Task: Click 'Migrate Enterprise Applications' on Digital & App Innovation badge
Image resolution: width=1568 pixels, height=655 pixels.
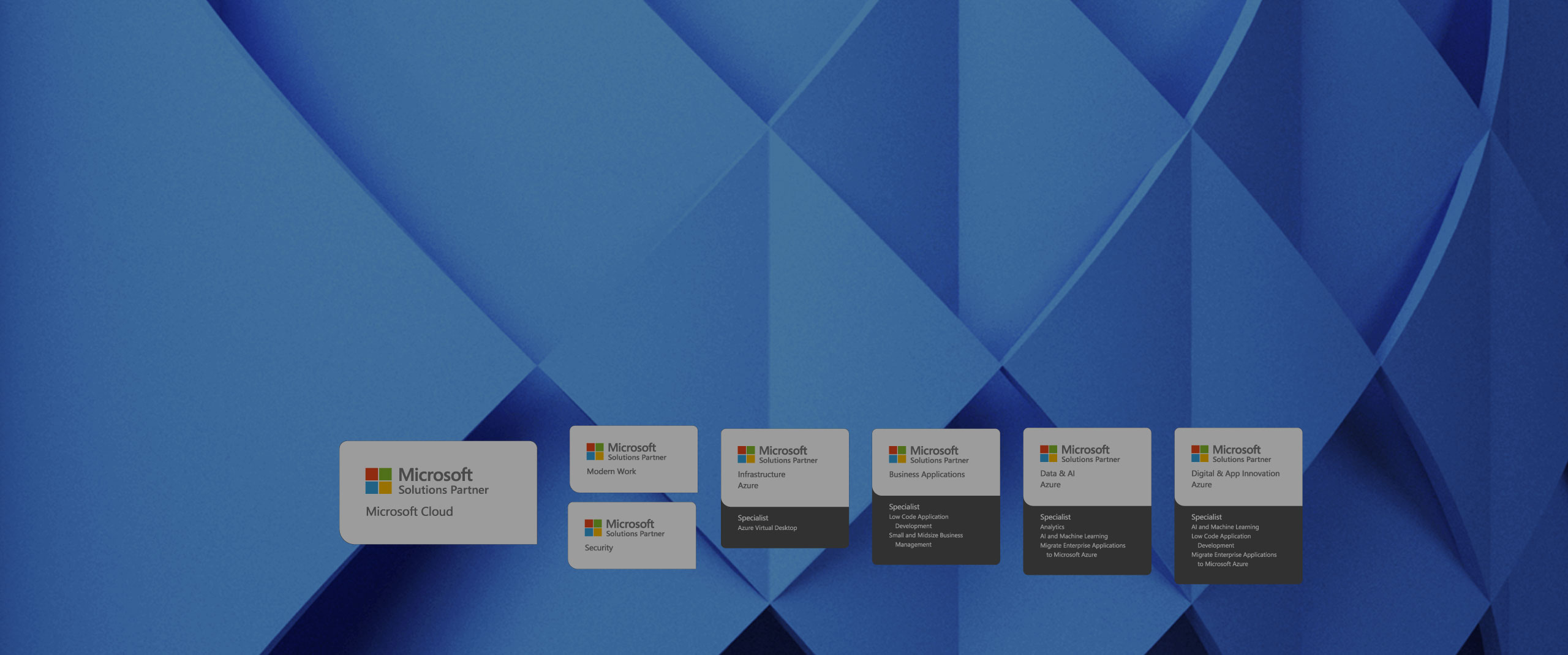Action: 1234,559
